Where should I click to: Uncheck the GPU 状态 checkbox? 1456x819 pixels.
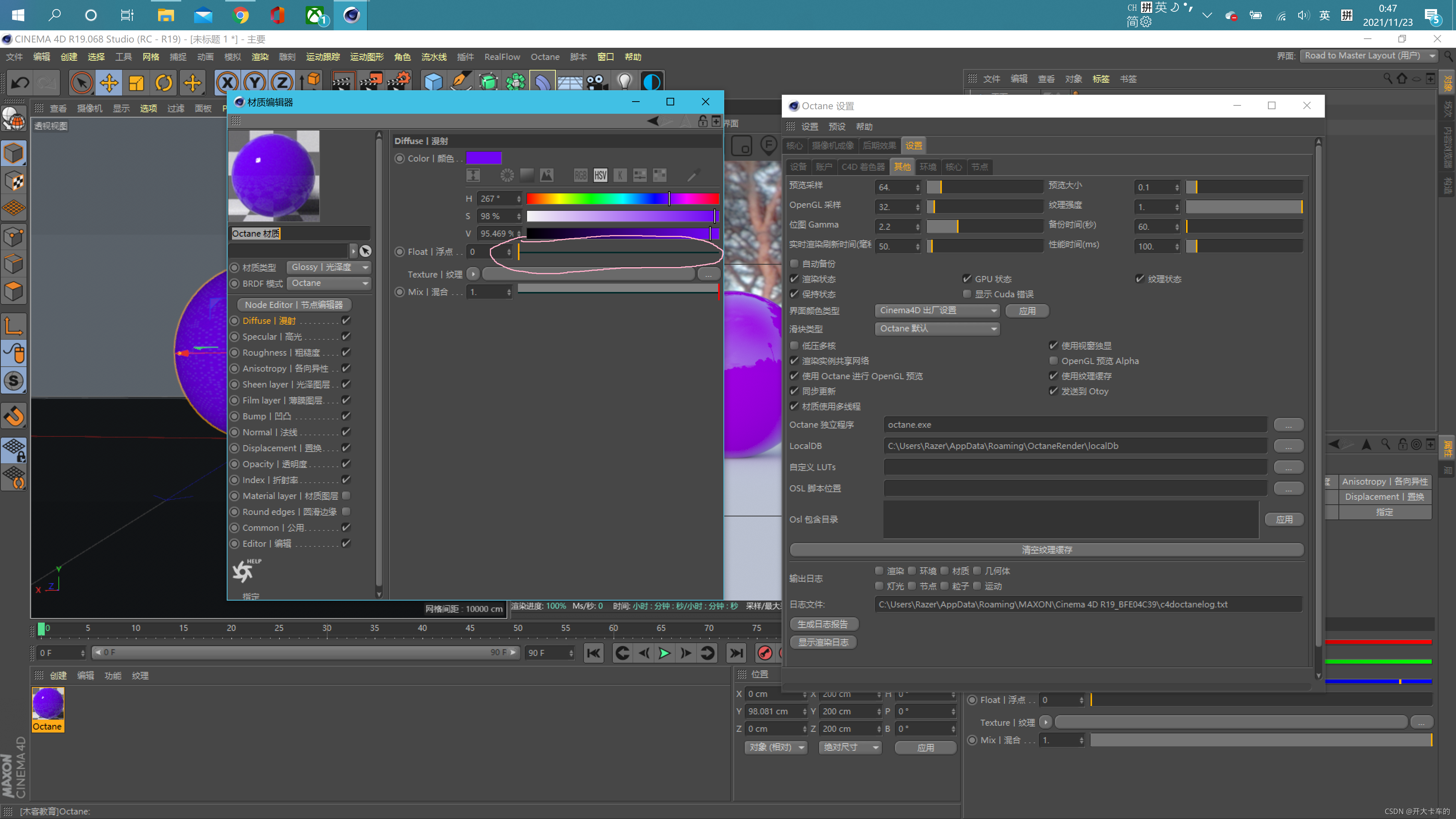pyautogui.click(x=967, y=279)
